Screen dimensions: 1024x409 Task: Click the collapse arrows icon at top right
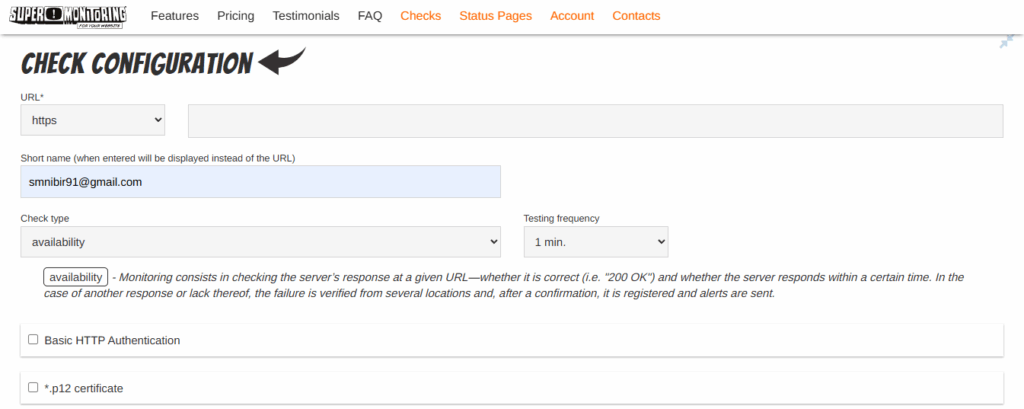[1006, 42]
